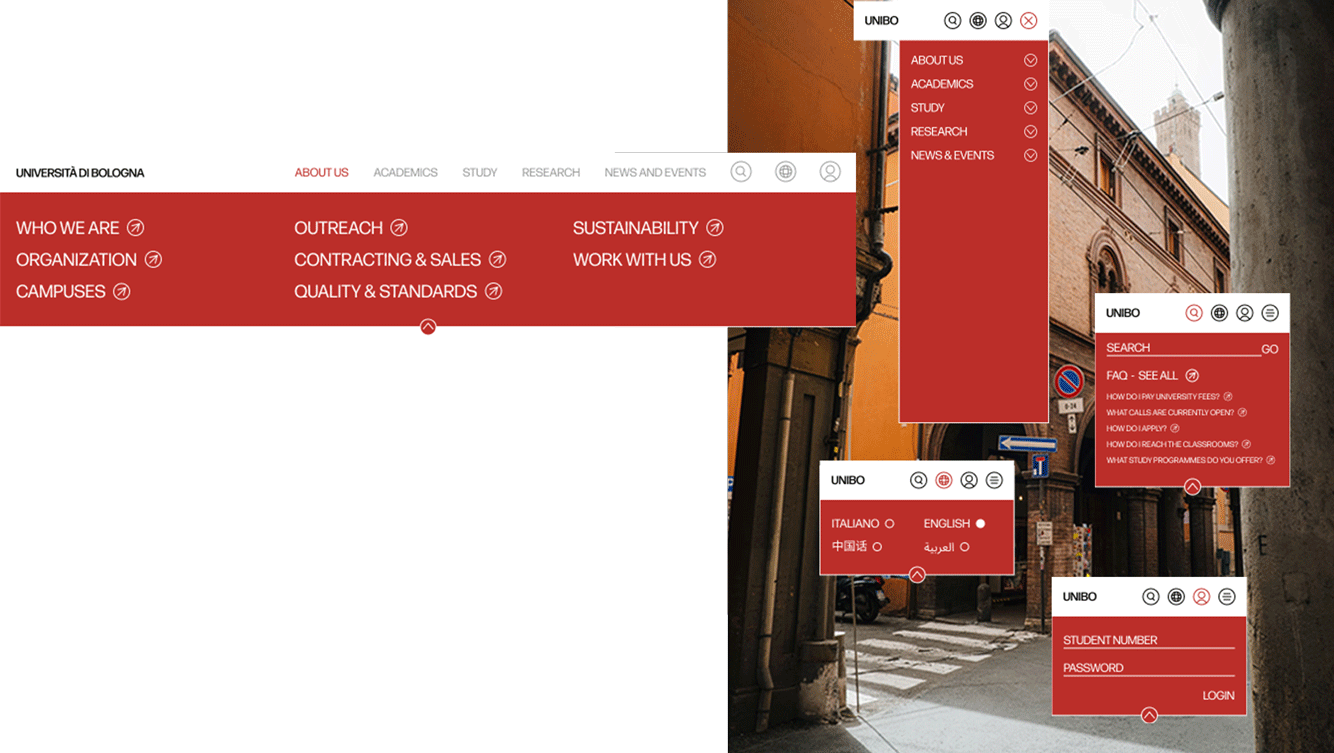Collapse the search panel with the up chevron
The image size is (1334, 753).
(x=1192, y=487)
